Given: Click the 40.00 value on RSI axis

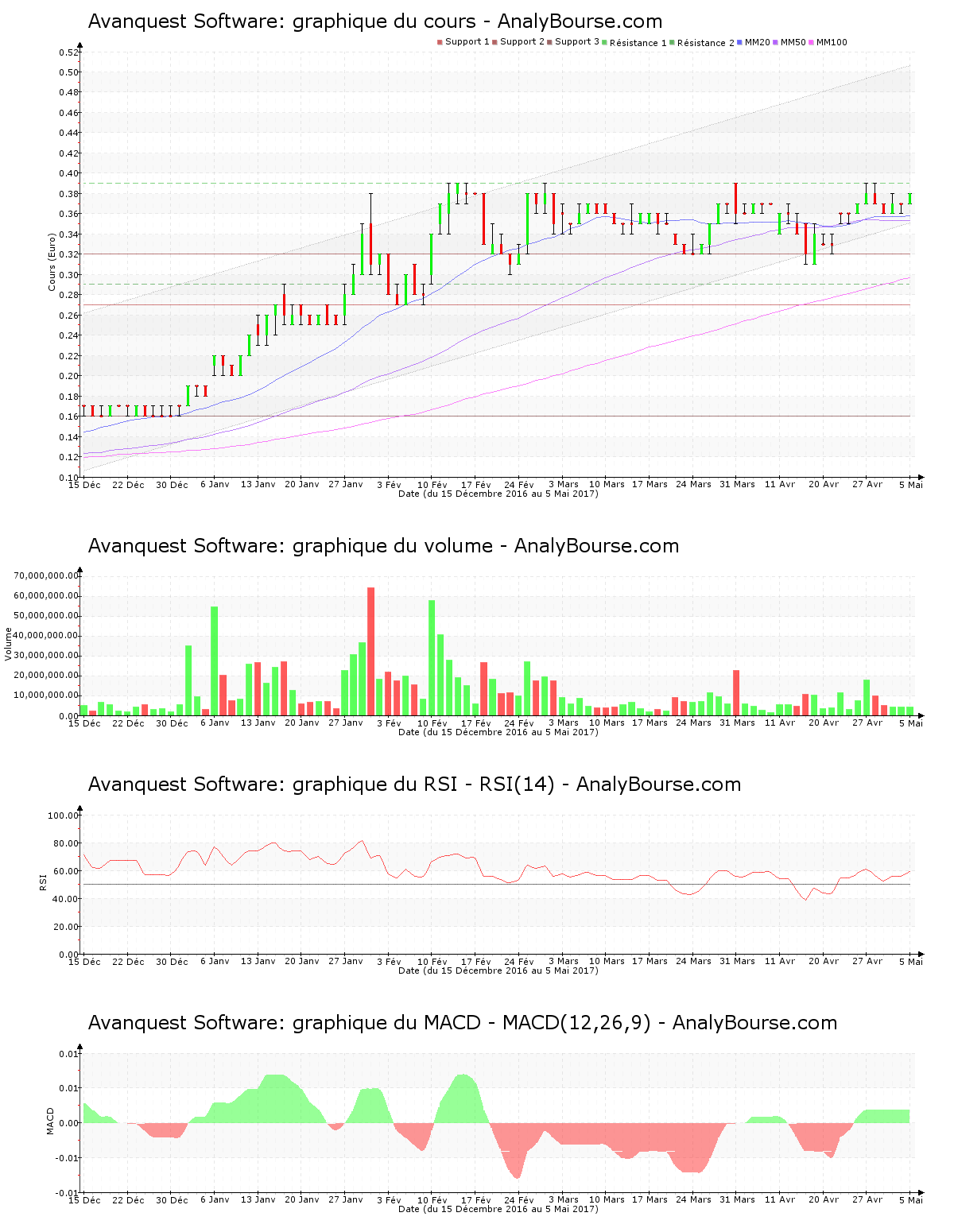Looking at the screenshot, I should [x=66, y=899].
